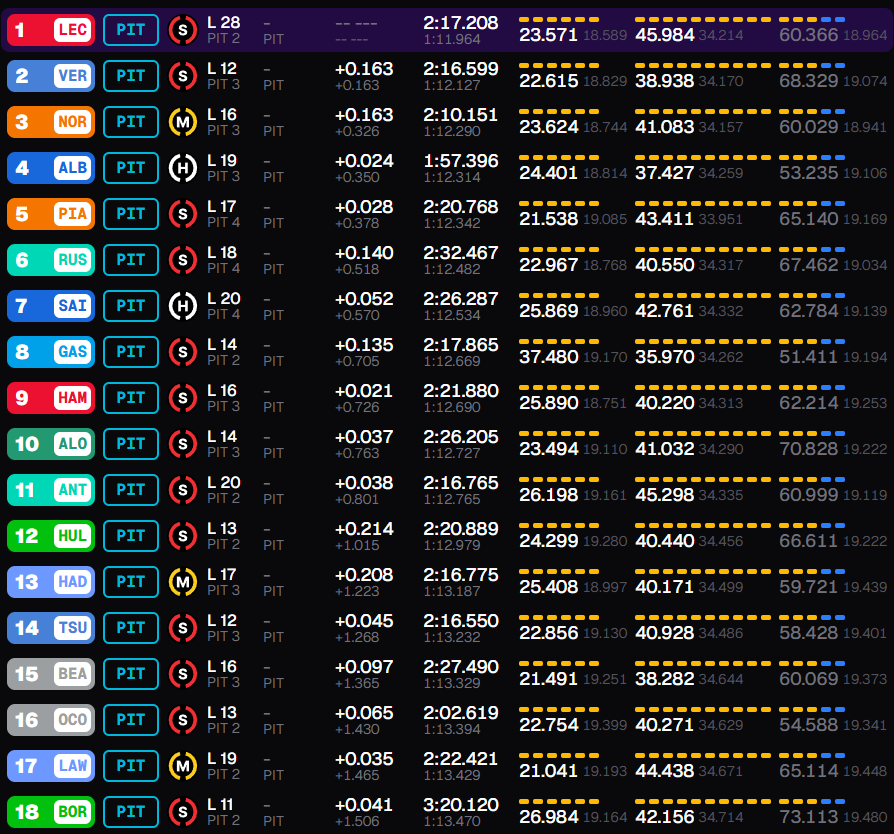Click the PIT status box for HAD

tap(131, 581)
